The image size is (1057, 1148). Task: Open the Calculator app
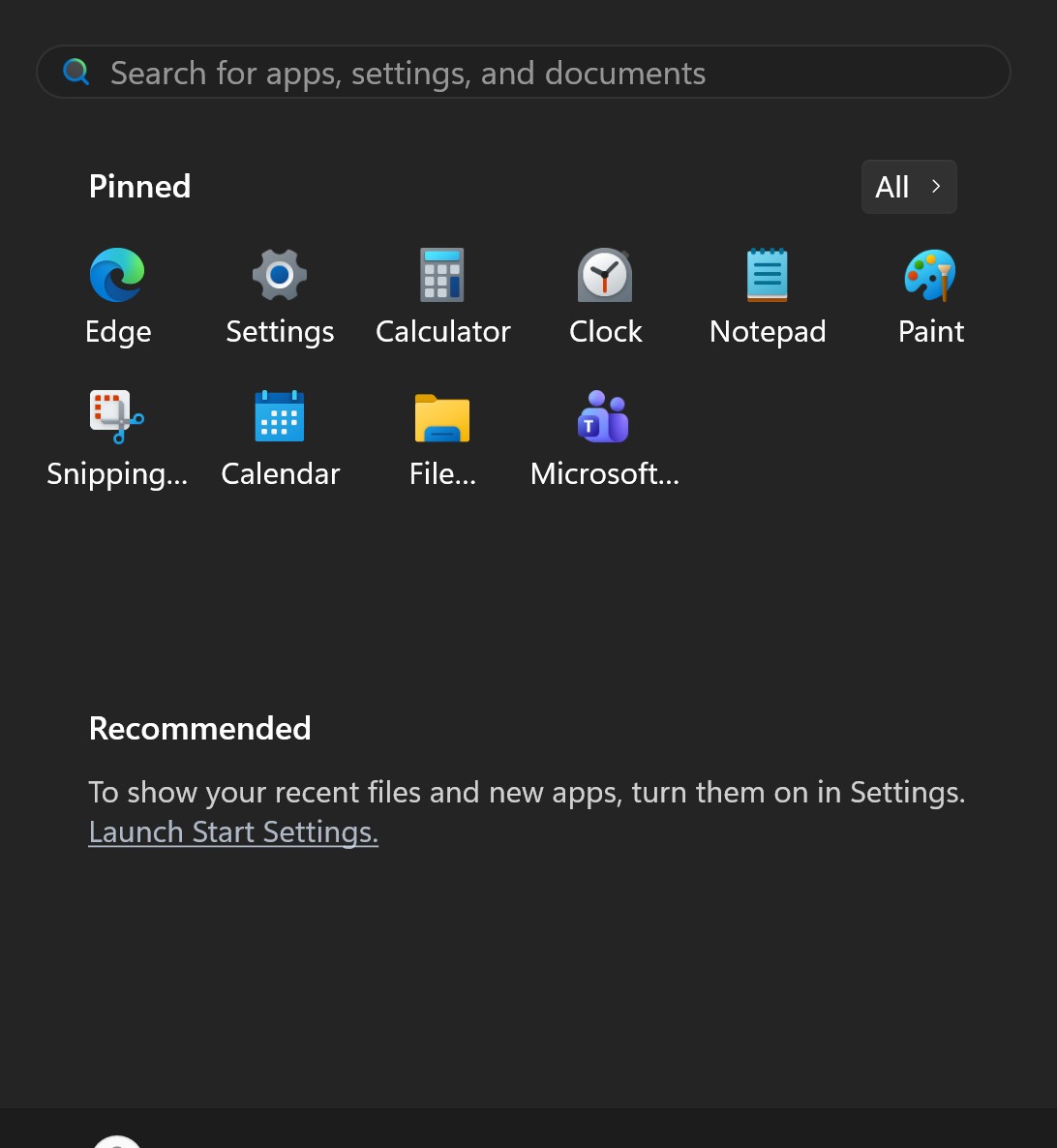click(442, 295)
